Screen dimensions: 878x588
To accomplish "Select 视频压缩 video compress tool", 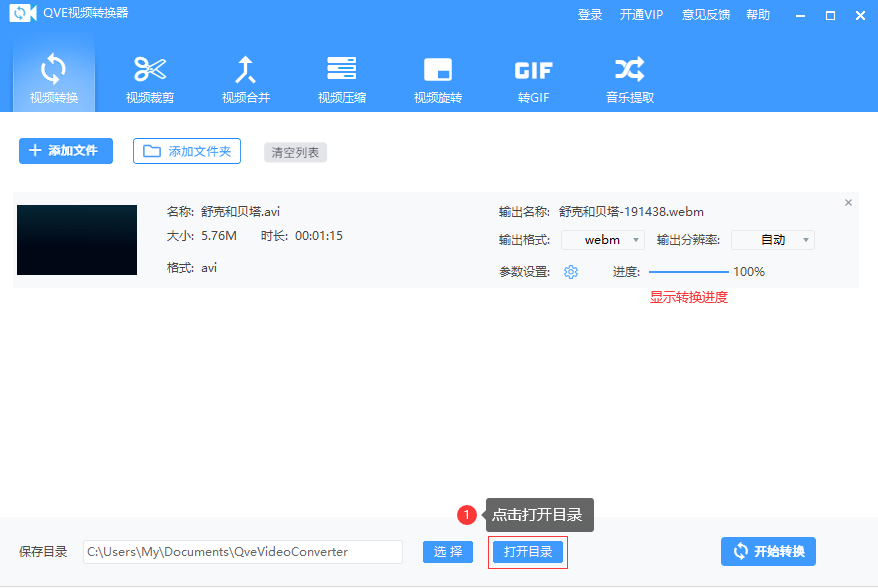I will 342,80.
